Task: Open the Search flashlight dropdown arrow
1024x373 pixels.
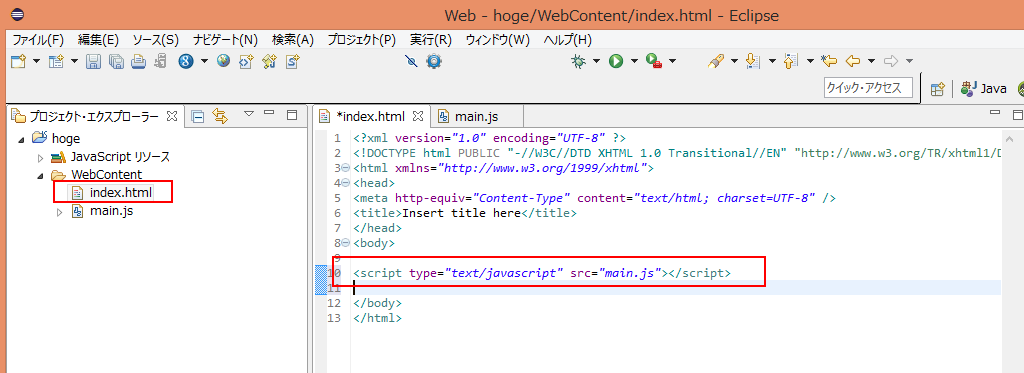Action: pos(734,61)
